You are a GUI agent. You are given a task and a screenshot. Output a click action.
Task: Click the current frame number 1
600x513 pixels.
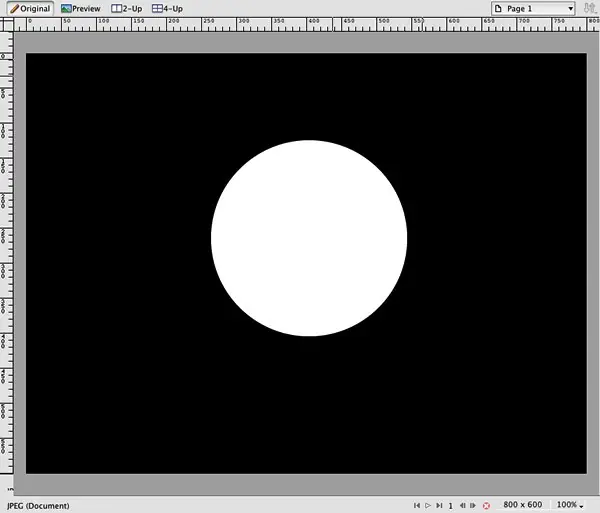click(450, 506)
